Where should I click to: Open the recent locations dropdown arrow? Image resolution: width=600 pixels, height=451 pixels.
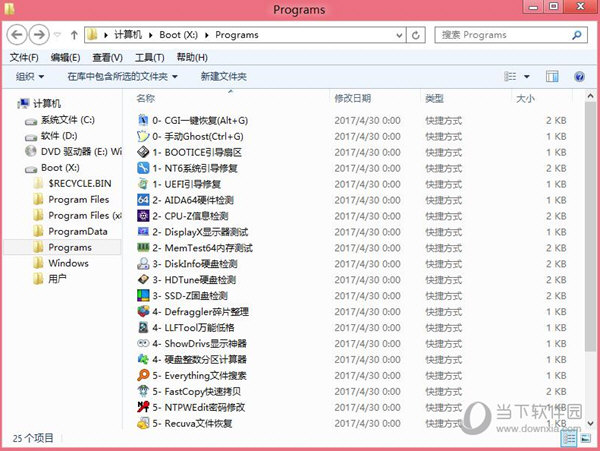coord(57,35)
